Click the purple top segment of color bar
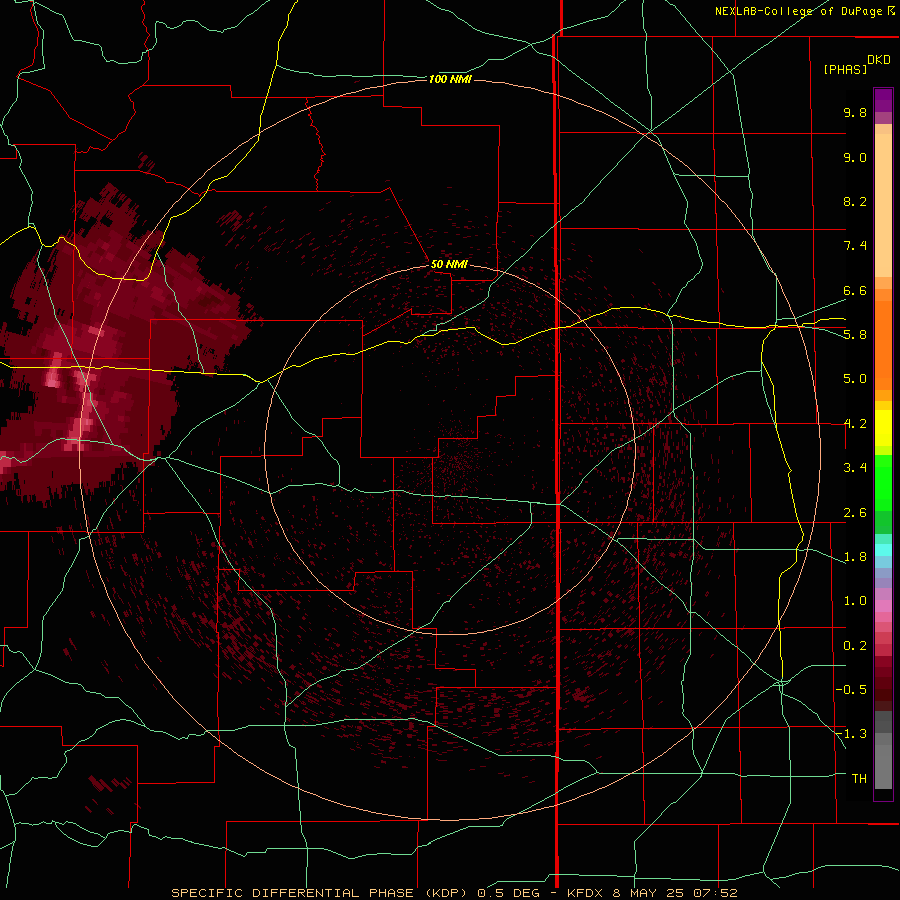The width and height of the screenshot is (900, 900). (x=883, y=101)
